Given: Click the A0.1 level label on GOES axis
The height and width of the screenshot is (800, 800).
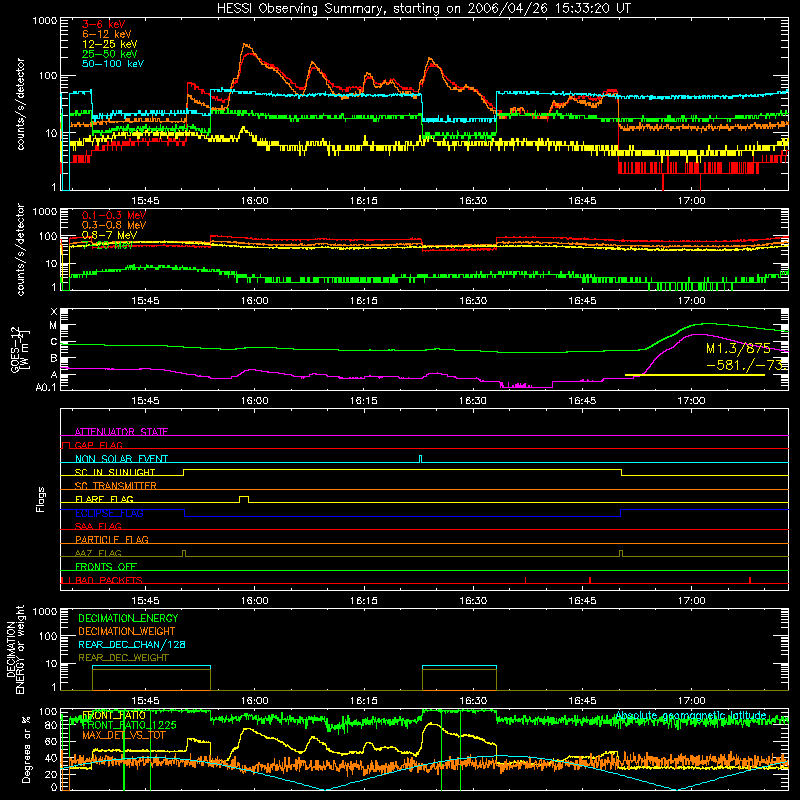Looking at the screenshot, I should point(46,387).
